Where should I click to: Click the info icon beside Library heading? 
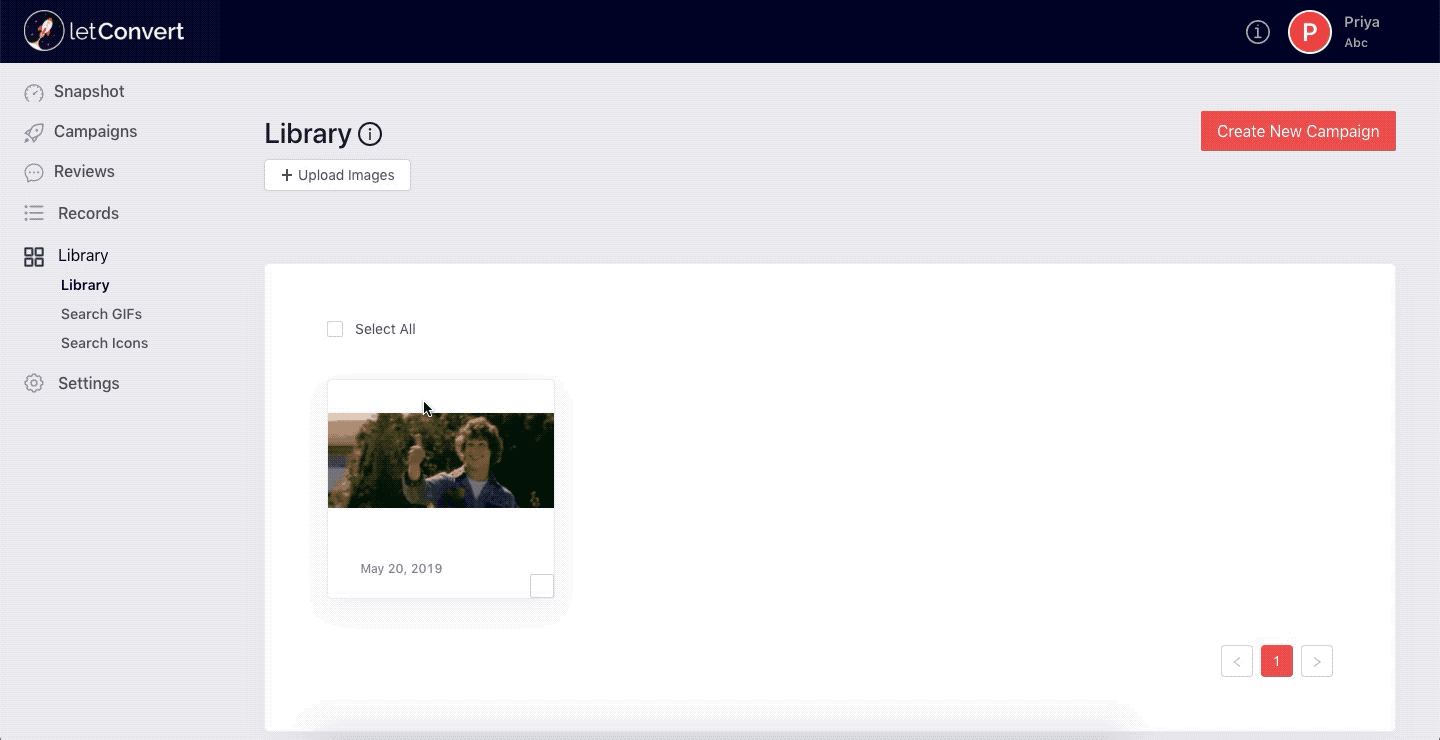370,134
